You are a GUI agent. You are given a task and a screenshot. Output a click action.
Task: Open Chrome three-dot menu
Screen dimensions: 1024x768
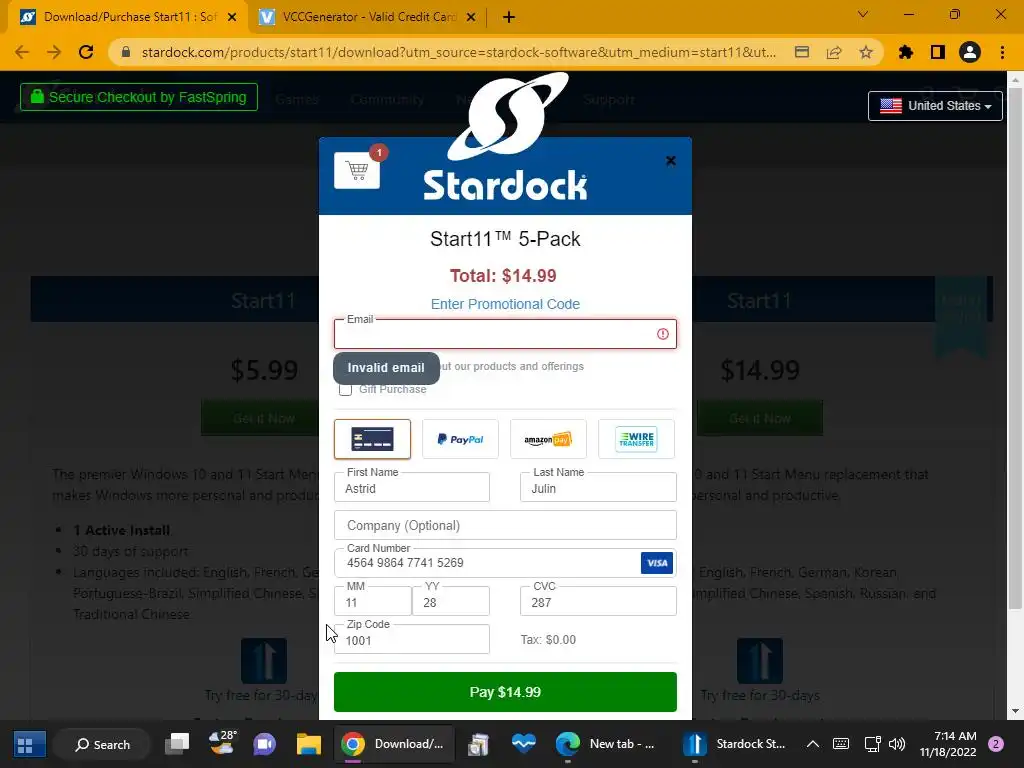pos(1002,52)
